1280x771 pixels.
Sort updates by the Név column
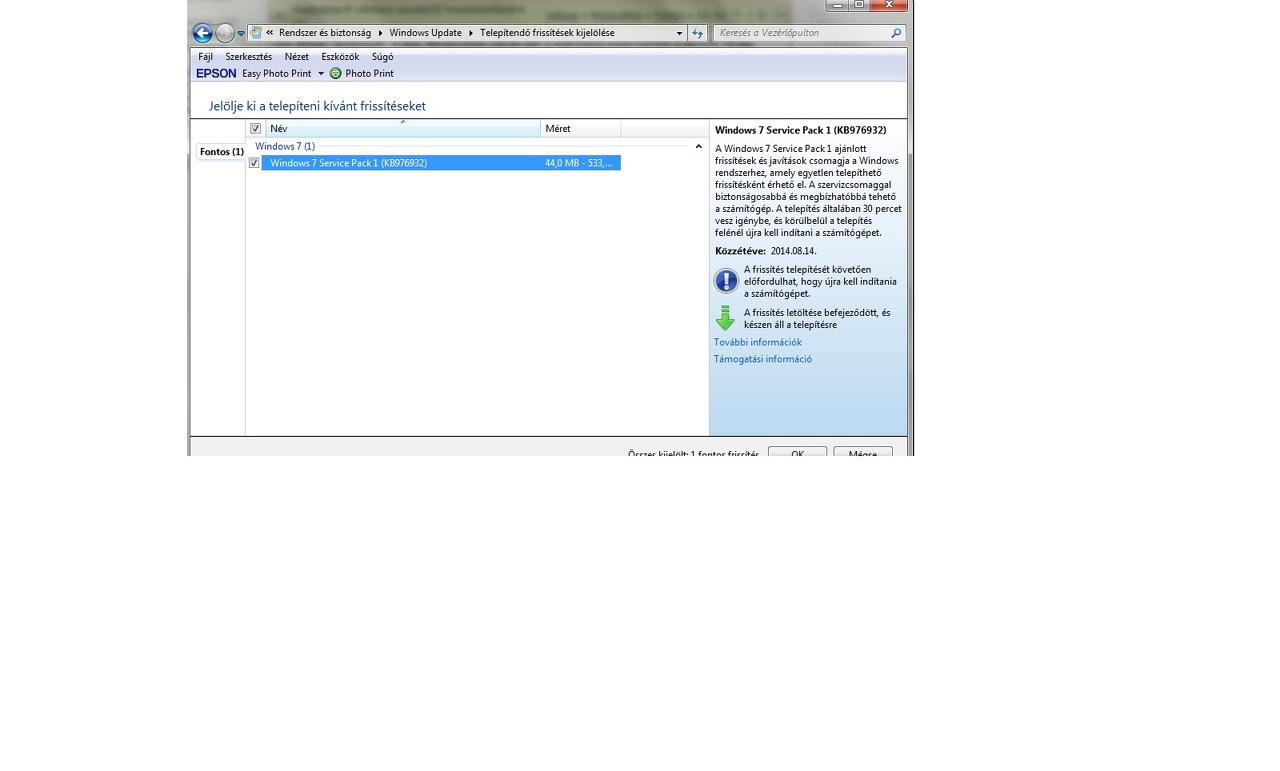(403, 129)
